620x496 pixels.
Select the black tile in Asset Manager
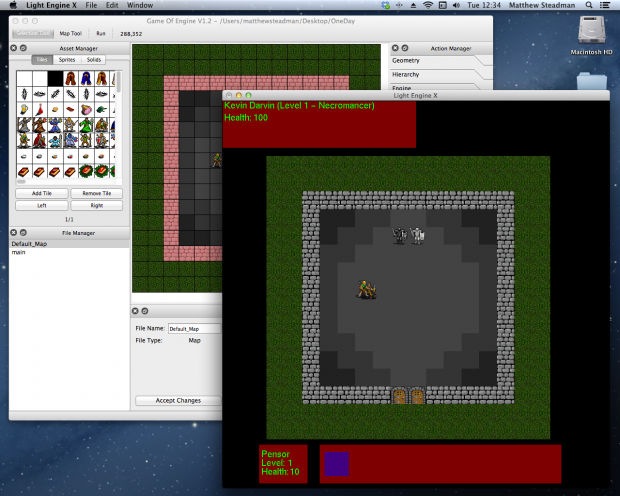tap(55, 78)
